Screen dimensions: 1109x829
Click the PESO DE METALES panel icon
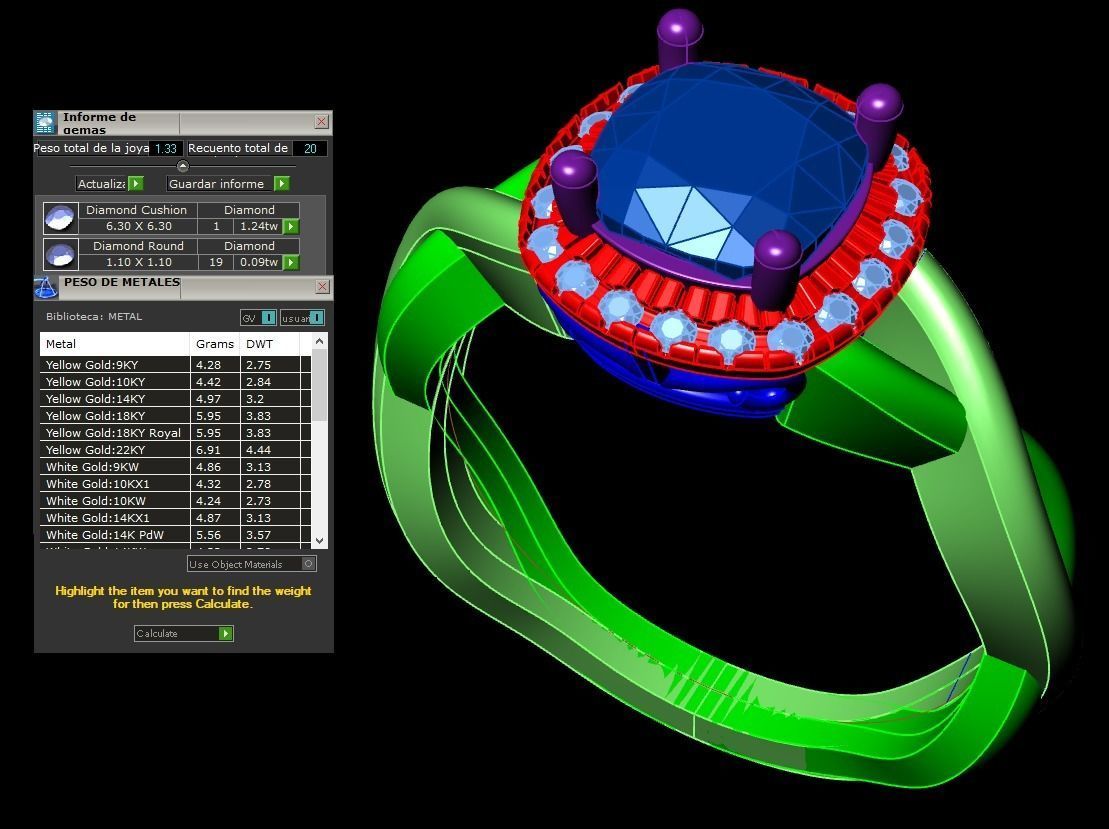tap(46, 288)
